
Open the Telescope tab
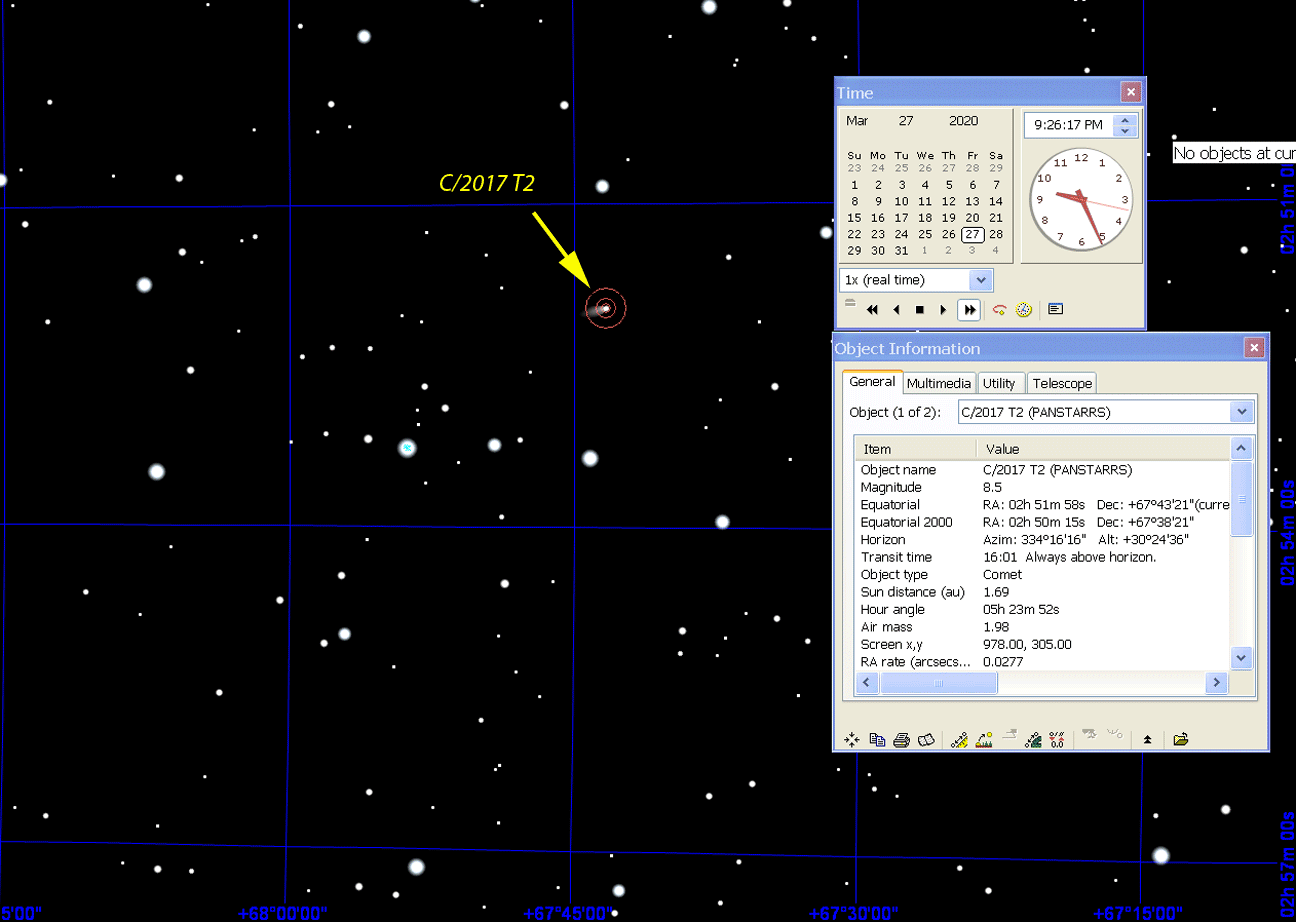(x=1062, y=383)
